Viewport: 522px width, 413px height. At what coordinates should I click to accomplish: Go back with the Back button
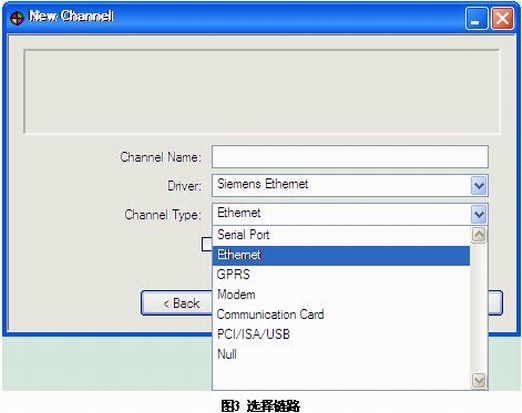pos(177,303)
